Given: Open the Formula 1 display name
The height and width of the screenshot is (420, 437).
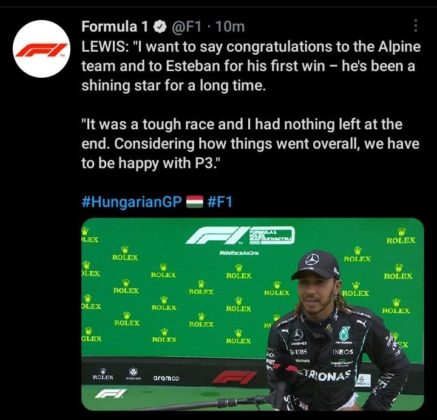Looking at the screenshot, I should click(x=115, y=27).
